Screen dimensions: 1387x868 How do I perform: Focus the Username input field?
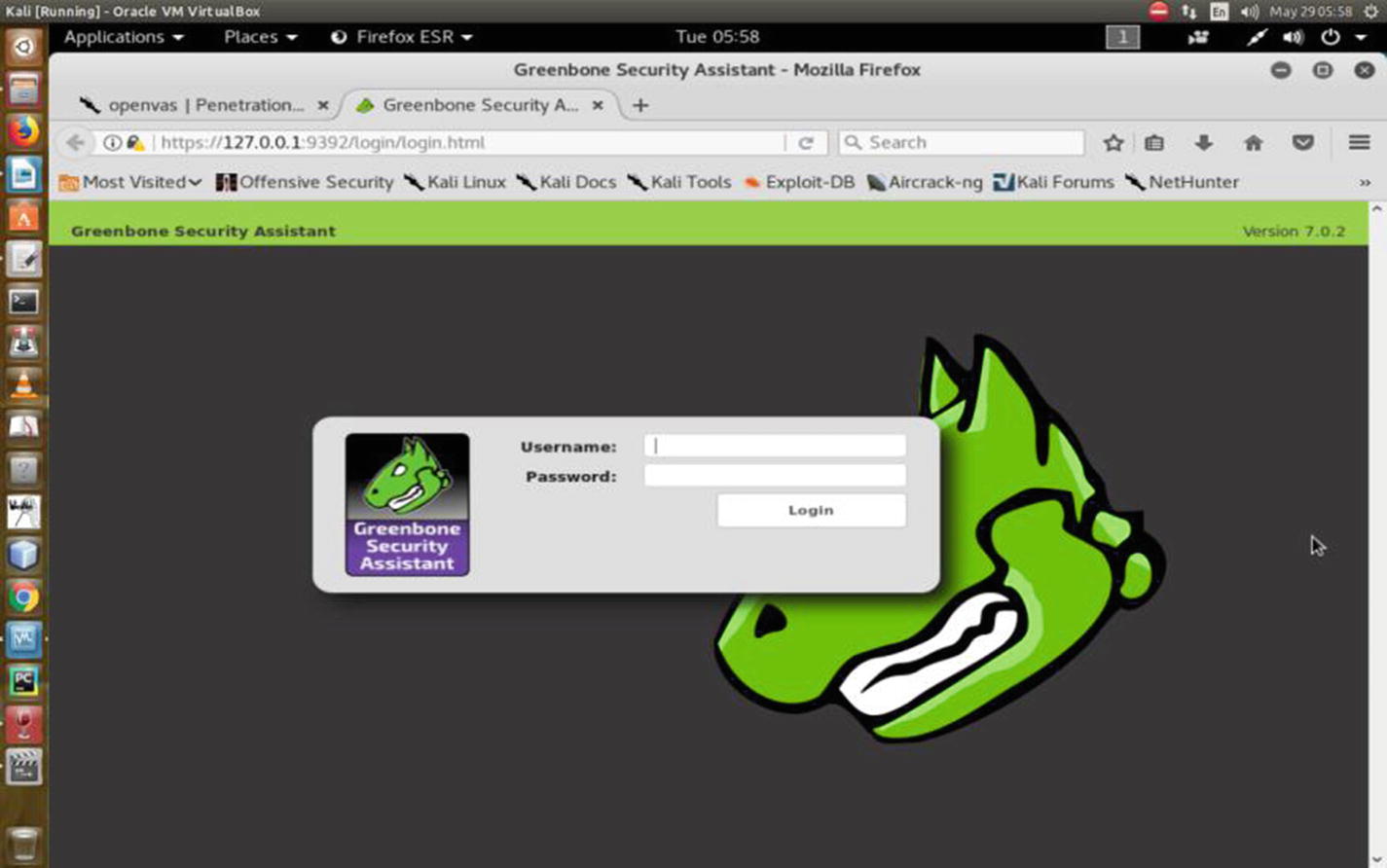(x=775, y=446)
